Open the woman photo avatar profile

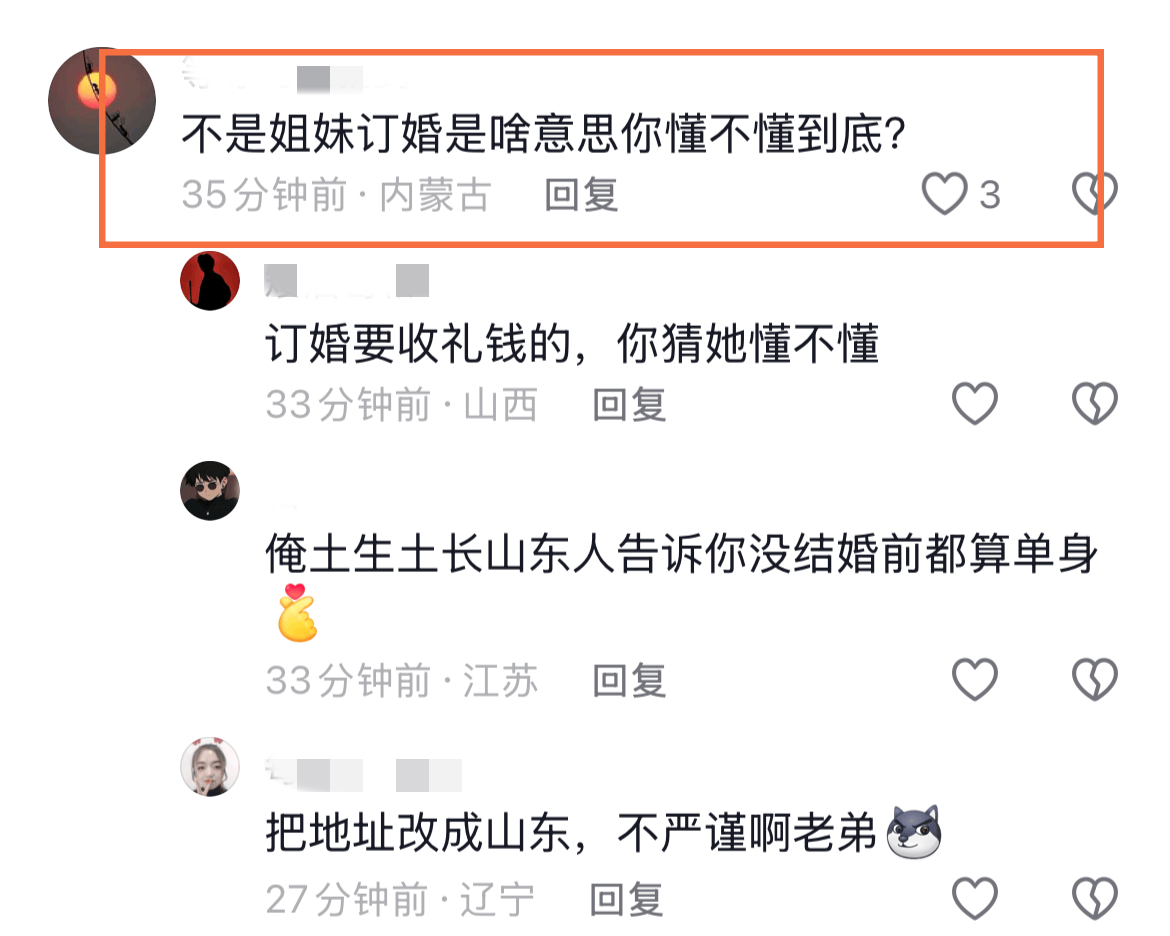[210, 767]
